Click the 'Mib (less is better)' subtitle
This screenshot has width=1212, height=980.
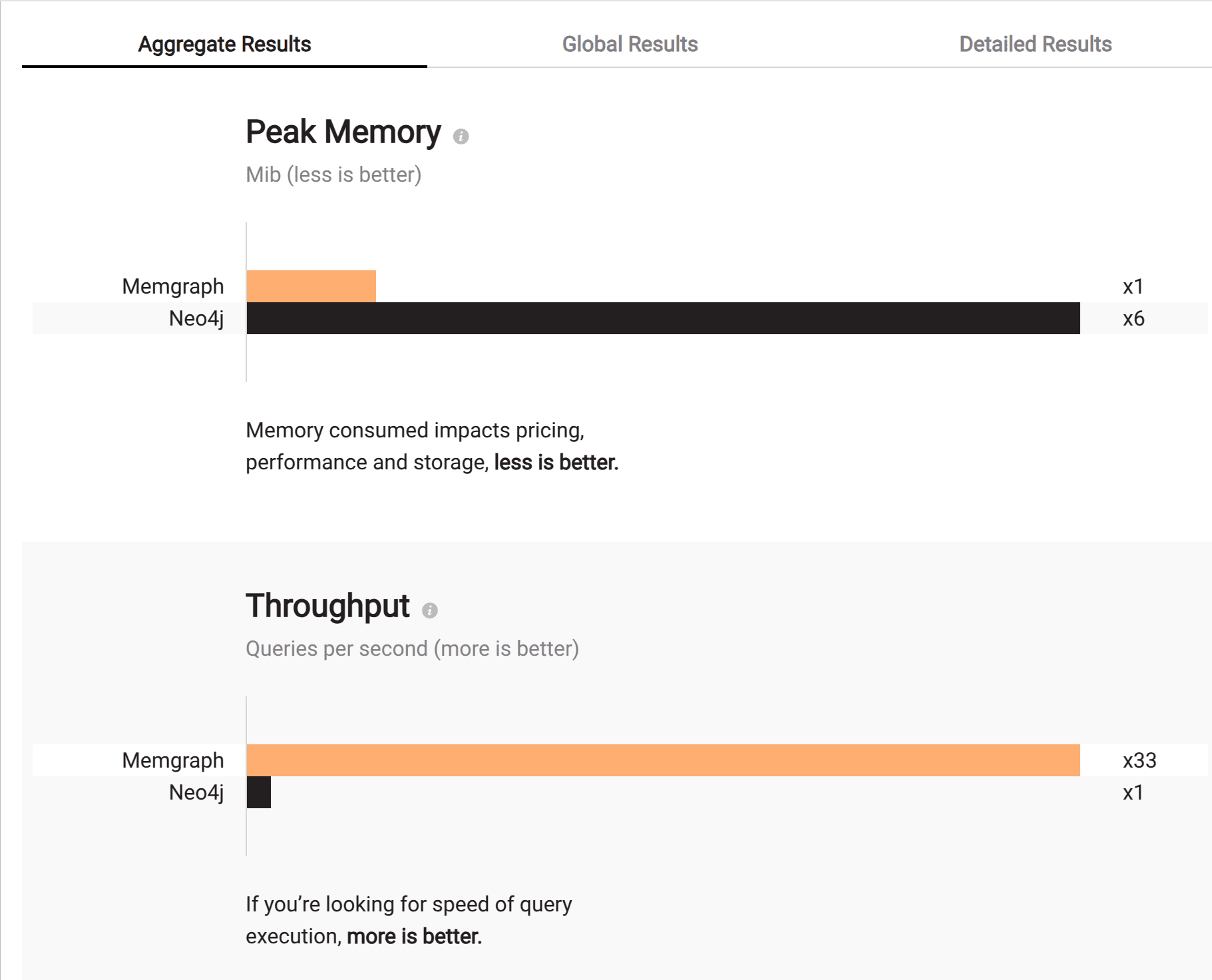[333, 174]
